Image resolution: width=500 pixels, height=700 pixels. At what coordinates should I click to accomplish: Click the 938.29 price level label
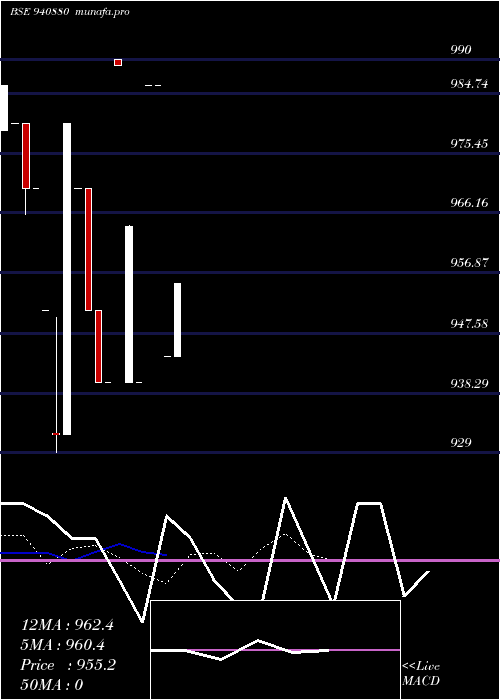tap(469, 383)
